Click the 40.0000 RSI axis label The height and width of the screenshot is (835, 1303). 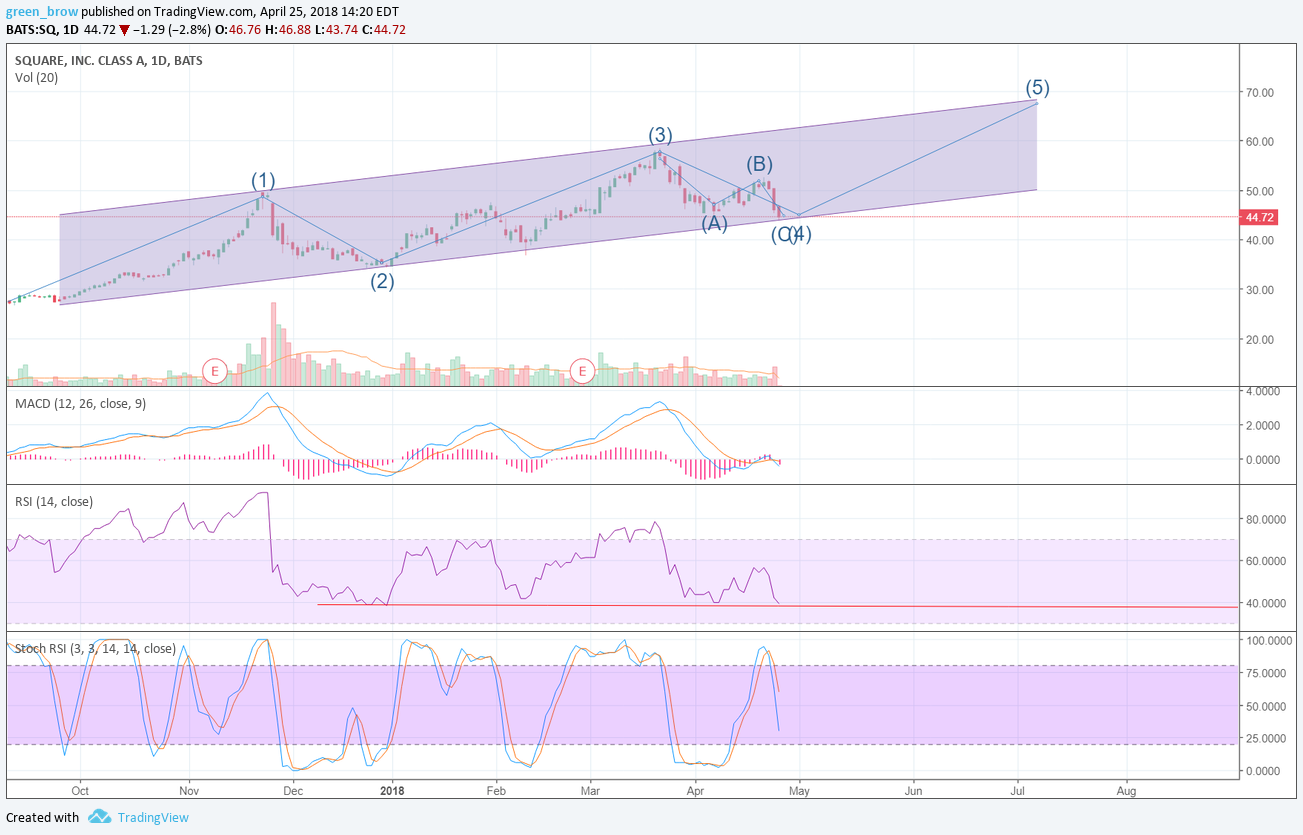click(1265, 603)
